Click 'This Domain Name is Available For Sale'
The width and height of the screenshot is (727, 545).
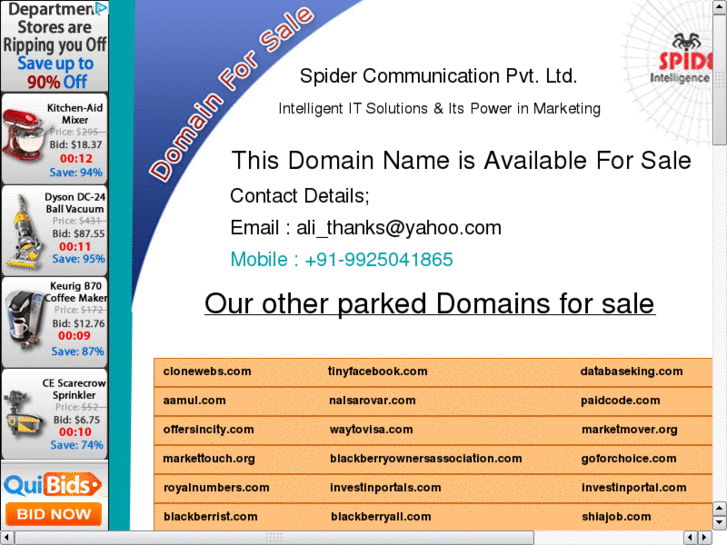point(461,161)
